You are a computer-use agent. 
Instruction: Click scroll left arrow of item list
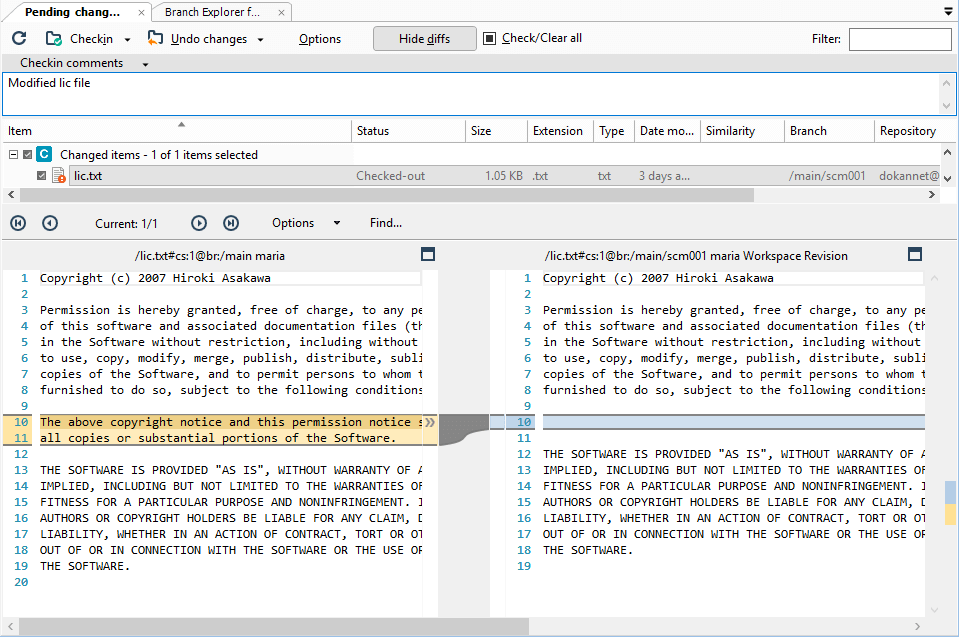pos(10,194)
